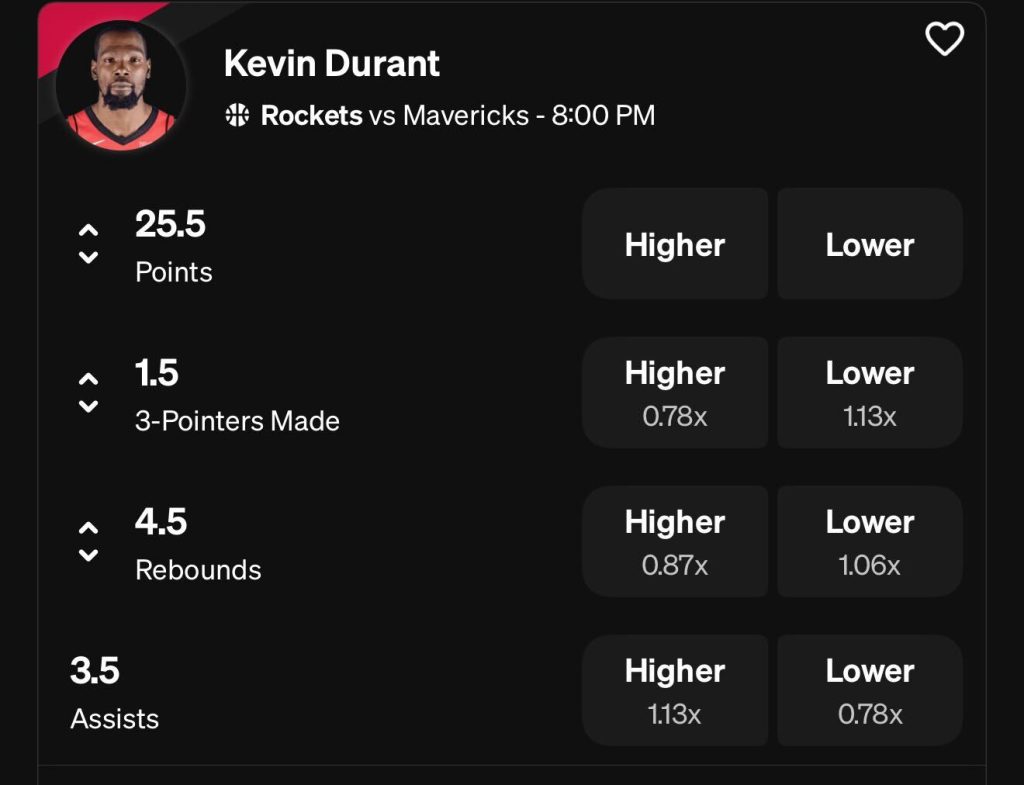Tap the 3.5 Assists stat line
Image resolution: width=1024 pixels, height=785 pixels.
click(114, 692)
